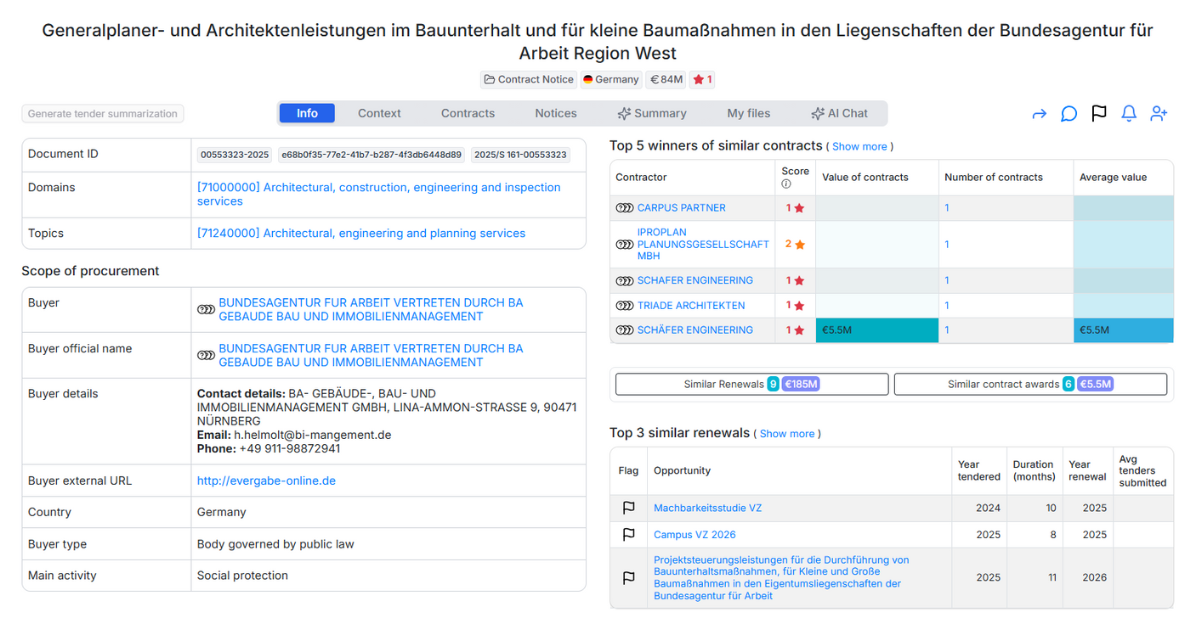
Task: Open the evergabe-online.de link
Action: pyautogui.click(x=266, y=481)
